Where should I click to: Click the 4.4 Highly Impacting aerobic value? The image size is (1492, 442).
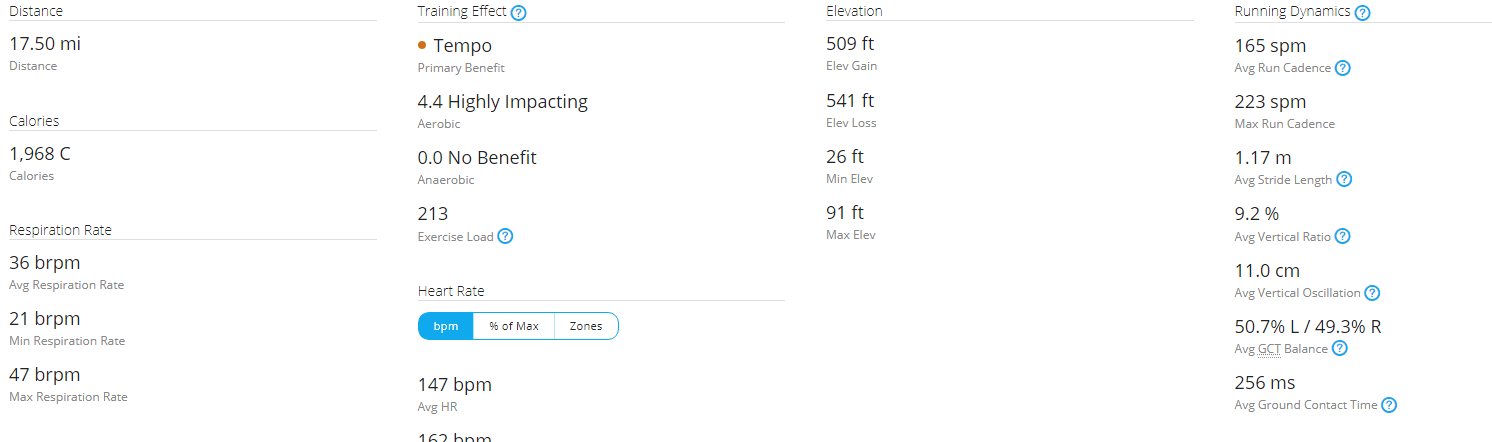[x=503, y=102]
